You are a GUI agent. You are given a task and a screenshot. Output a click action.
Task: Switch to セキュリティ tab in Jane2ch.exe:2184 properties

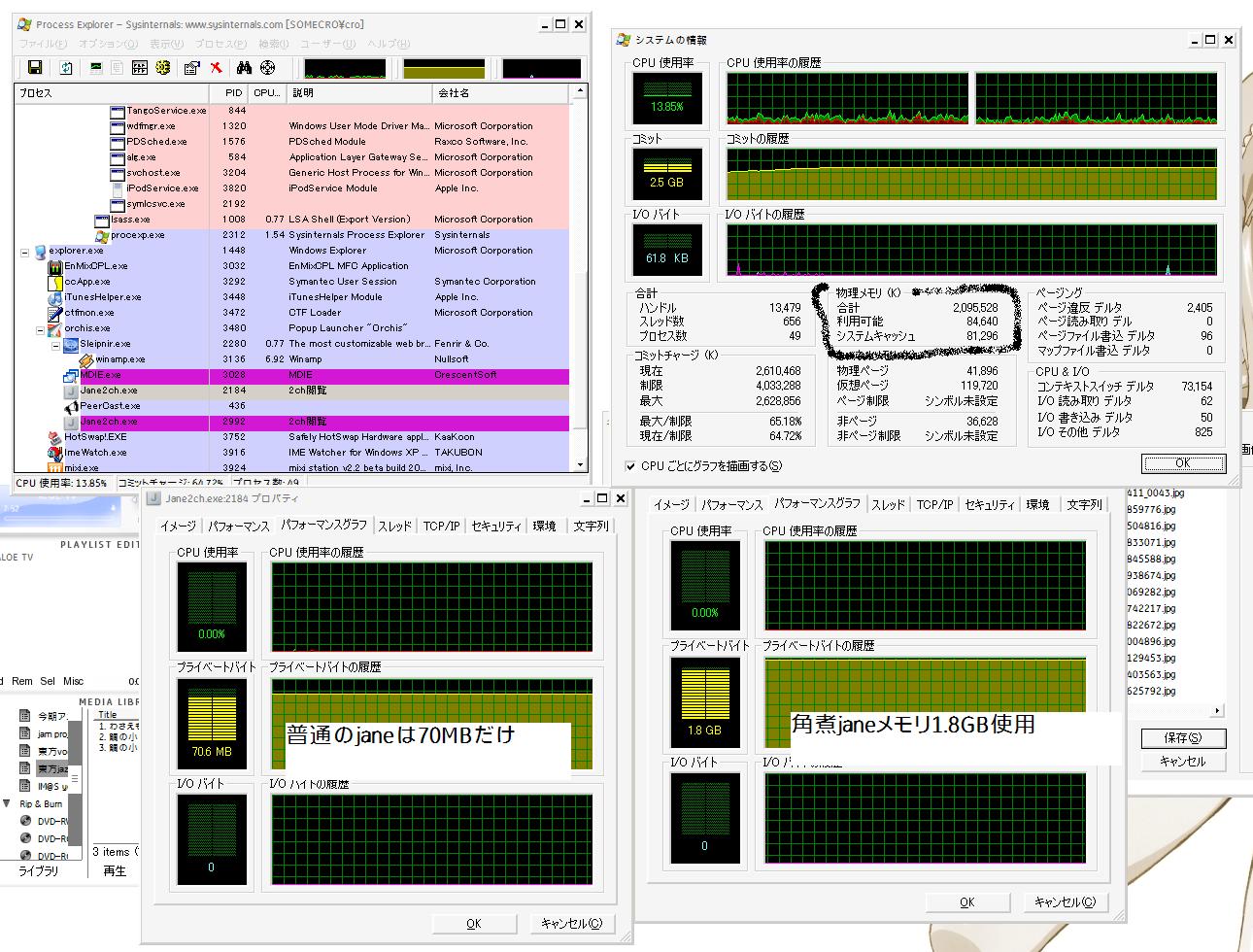pos(495,526)
